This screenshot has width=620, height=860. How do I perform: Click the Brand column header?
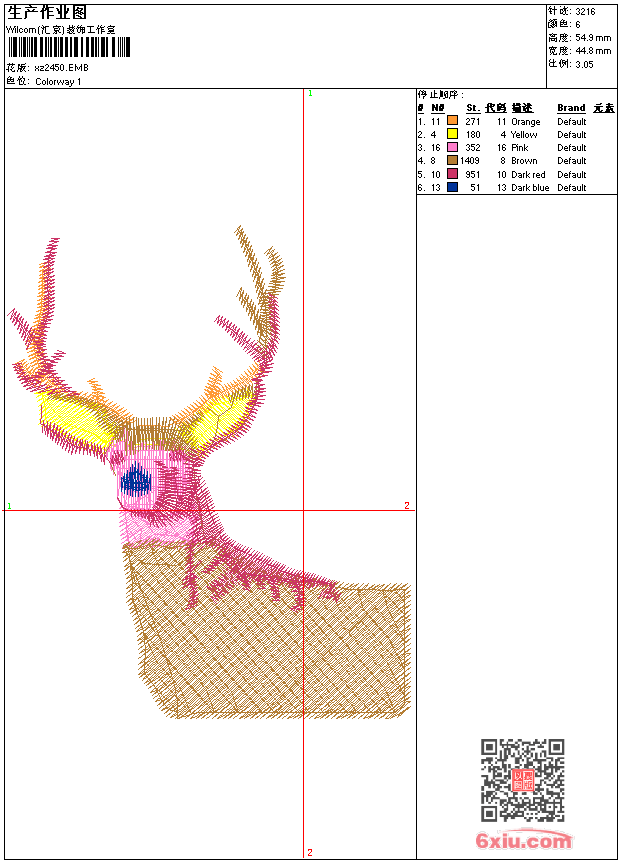(x=571, y=108)
